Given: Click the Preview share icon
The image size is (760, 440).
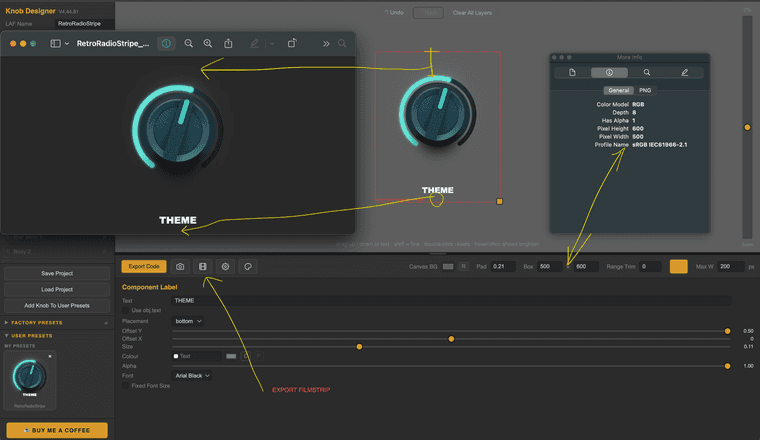Looking at the screenshot, I should click(228, 44).
